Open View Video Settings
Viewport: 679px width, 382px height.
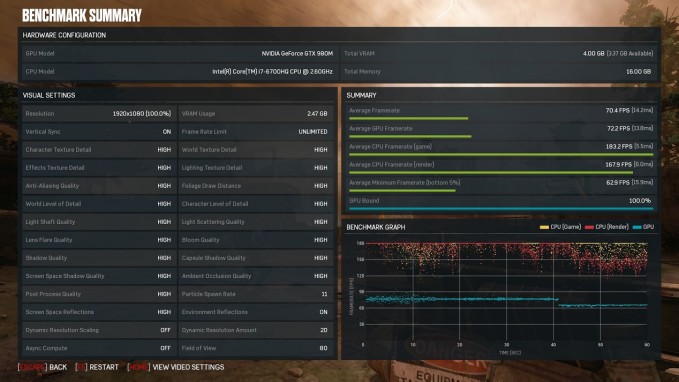pos(175,367)
